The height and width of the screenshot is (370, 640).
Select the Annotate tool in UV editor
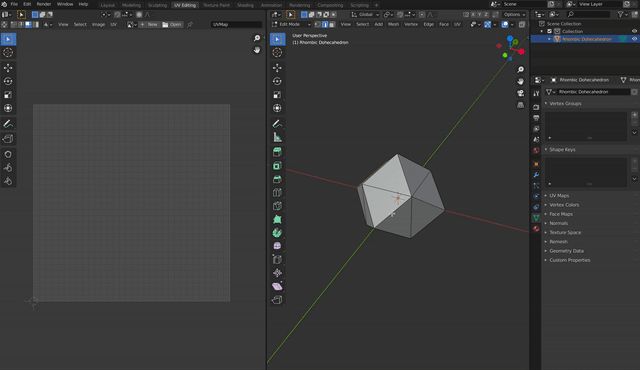[x=8, y=124]
